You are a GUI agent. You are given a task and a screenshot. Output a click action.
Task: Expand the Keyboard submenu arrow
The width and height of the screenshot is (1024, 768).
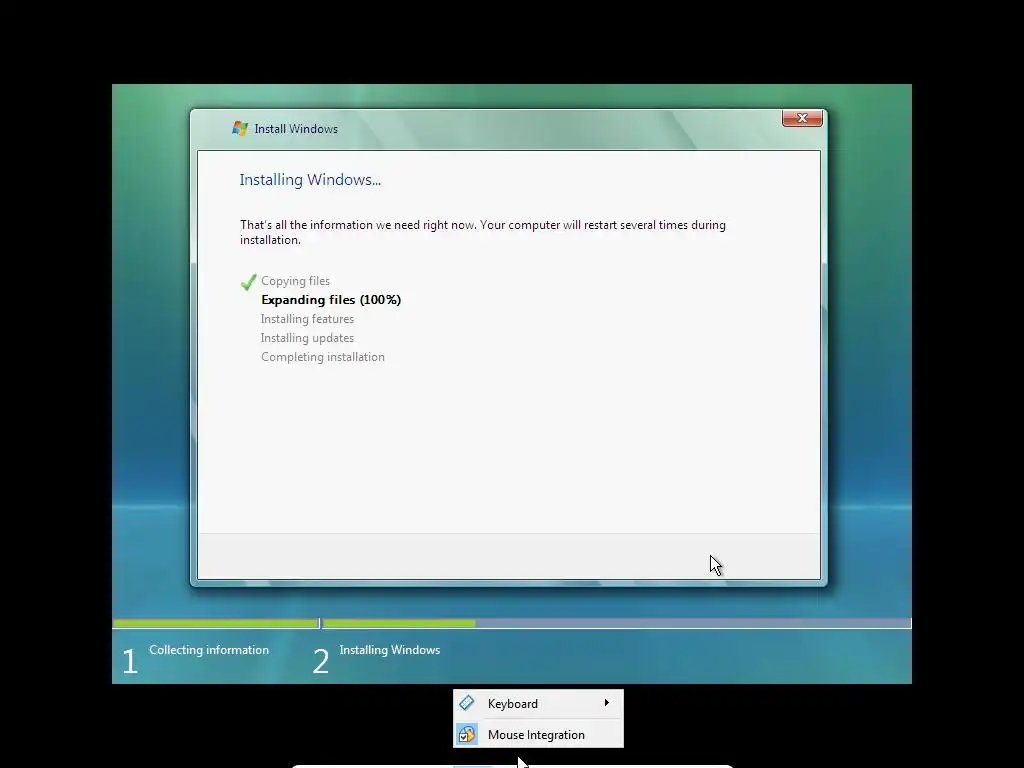pyautogui.click(x=607, y=703)
